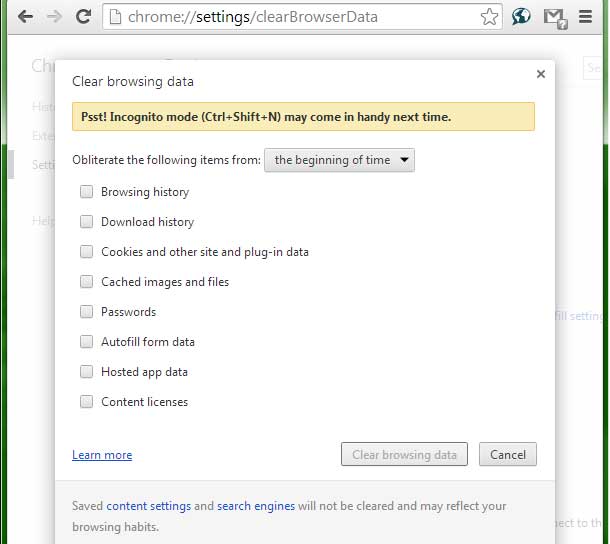Open the content settings link
610x544 pixels.
coord(149,506)
